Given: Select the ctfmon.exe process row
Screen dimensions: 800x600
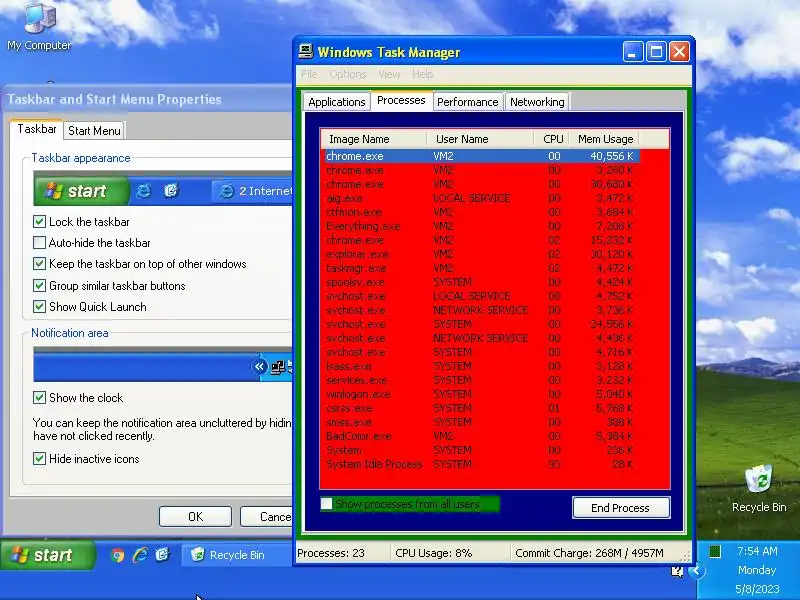Looking at the screenshot, I should point(482,212).
